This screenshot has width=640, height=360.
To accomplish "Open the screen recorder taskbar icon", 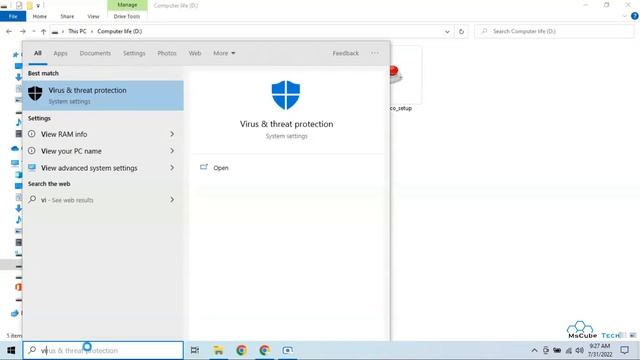I will point(287,350).
